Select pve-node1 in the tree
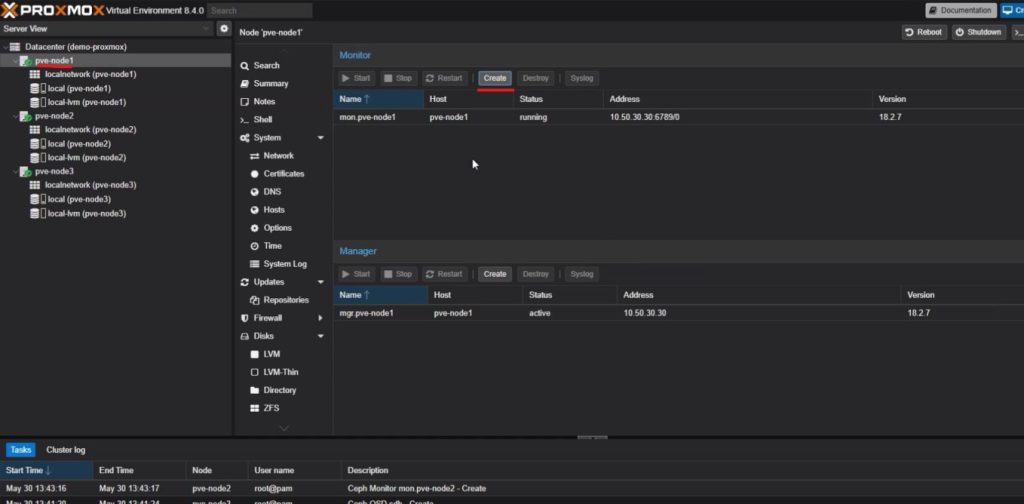1024x504 pixels. click(54, 61)
